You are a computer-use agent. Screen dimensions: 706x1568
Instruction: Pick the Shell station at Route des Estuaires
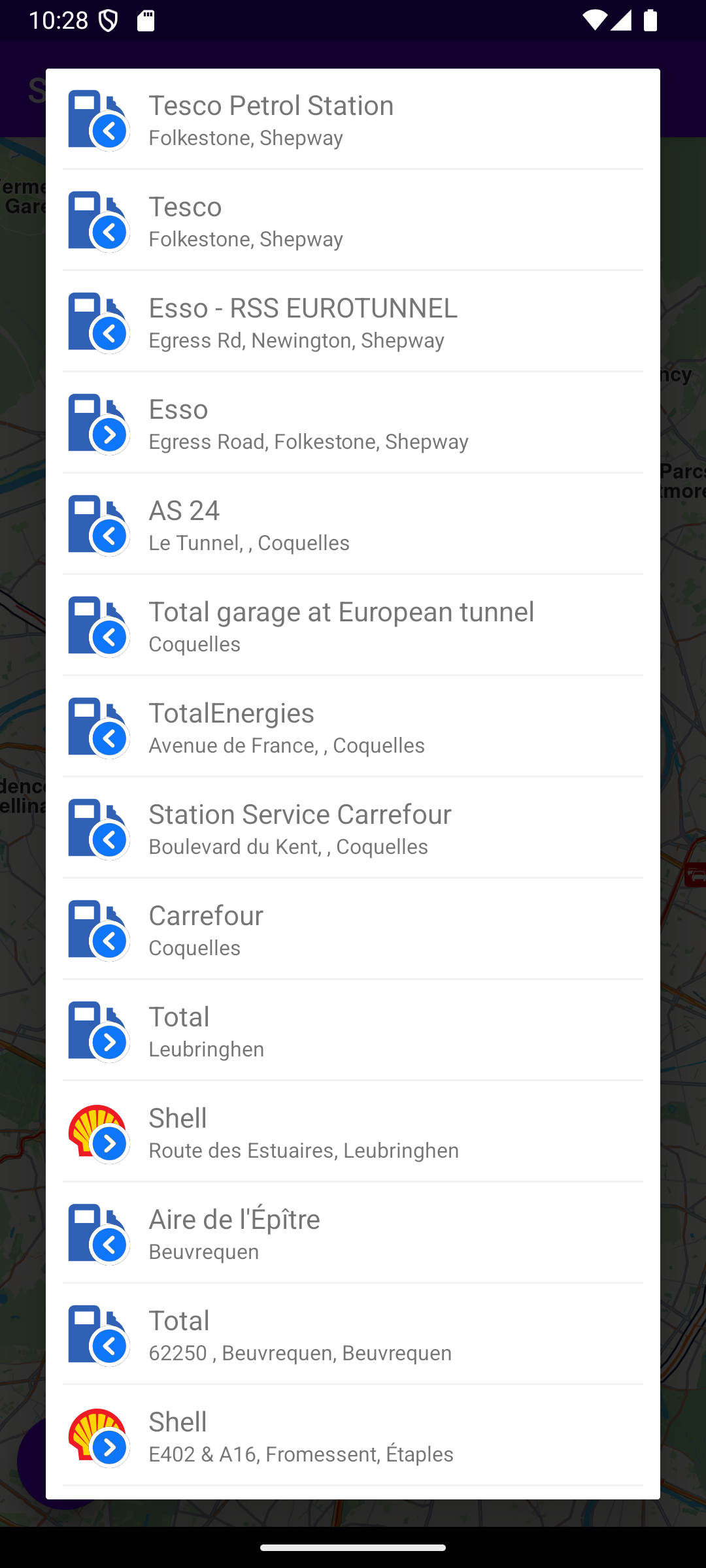click(x=353, y=1132)
